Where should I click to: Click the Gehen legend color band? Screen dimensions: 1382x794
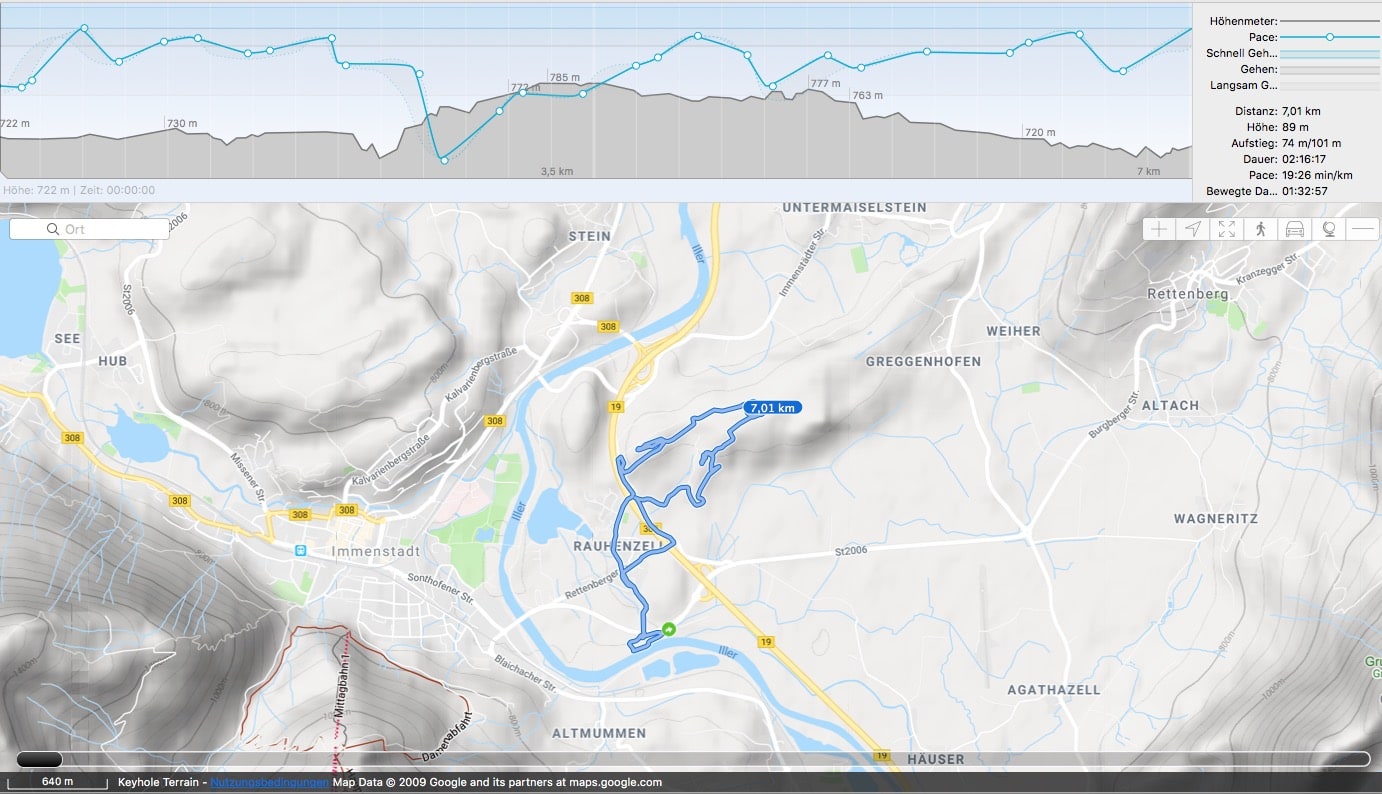coord(1329,70)
